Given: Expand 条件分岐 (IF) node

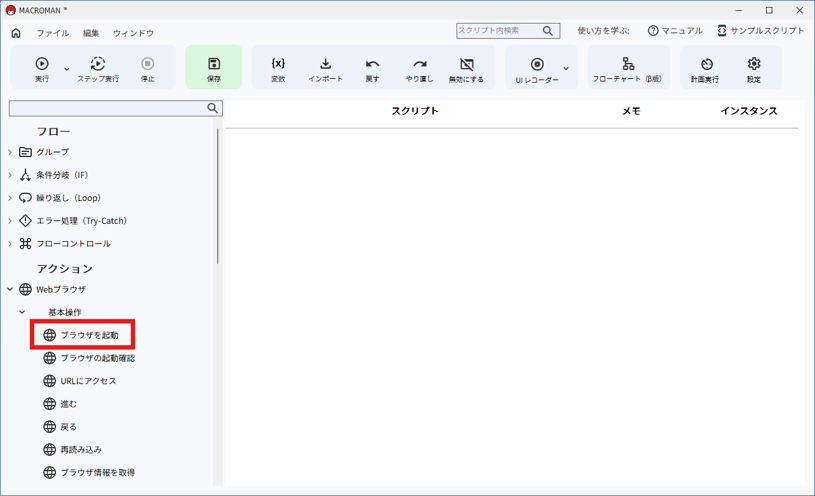Looking at the screenshot, I should [10, 175].
